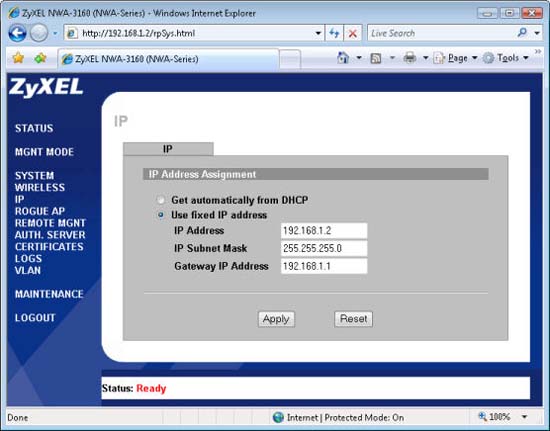Open LOGS in the sidebar

28,258
